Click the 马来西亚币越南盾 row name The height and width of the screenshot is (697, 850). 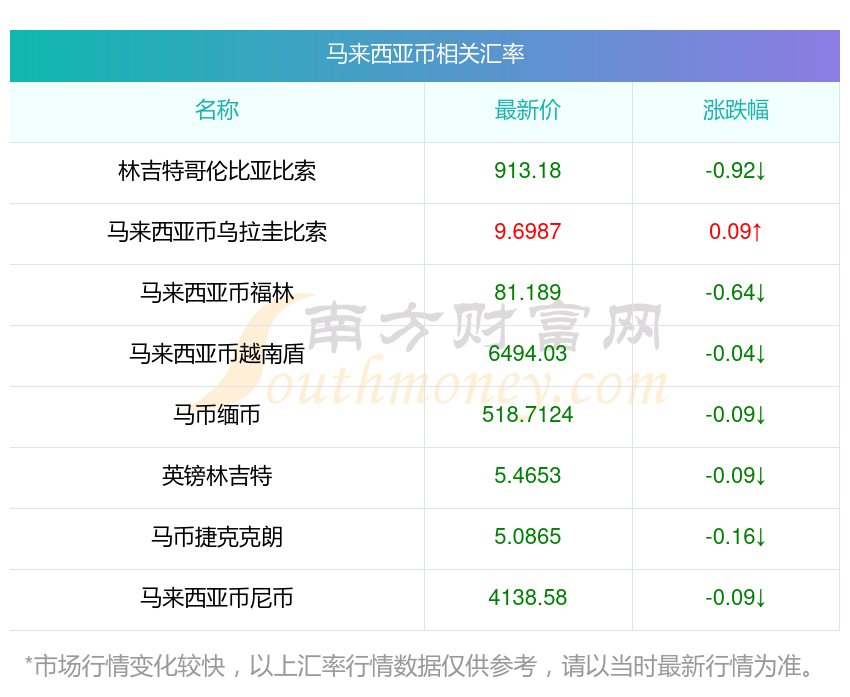point(217,354)
